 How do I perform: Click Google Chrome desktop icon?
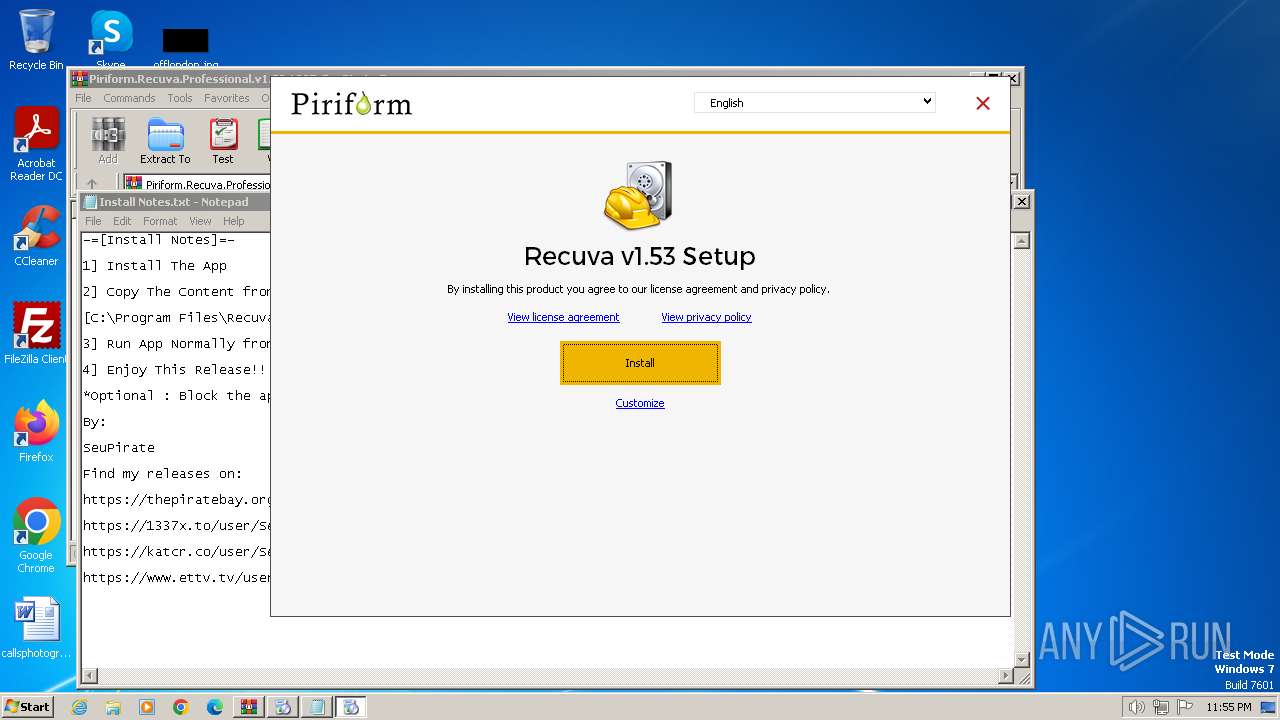[36, 536]
